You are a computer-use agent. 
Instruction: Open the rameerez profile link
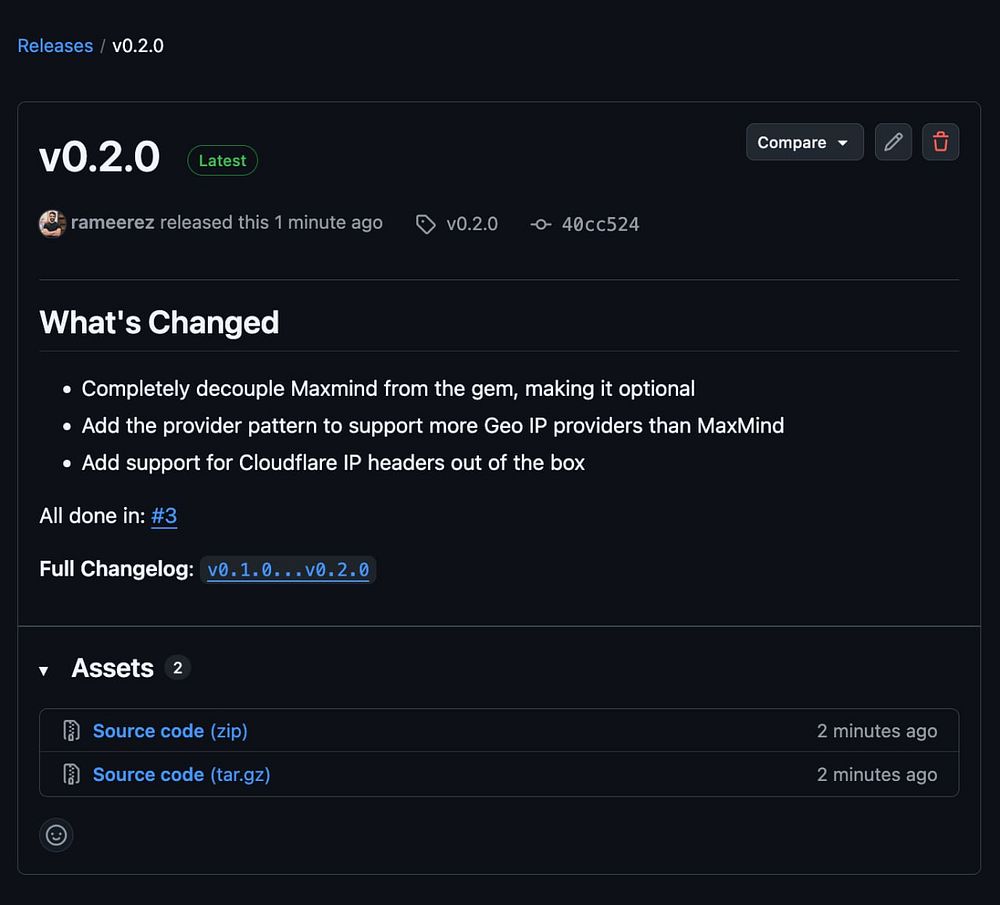click(112, 222)
